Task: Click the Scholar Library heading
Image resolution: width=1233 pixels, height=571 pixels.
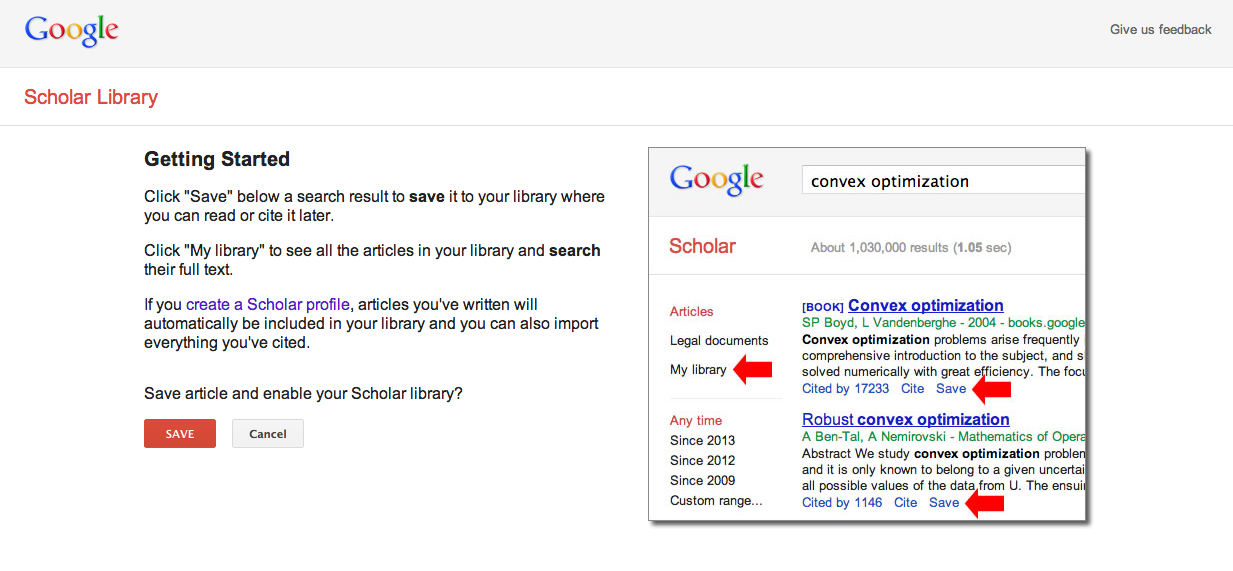Action: tap(91, 97)
